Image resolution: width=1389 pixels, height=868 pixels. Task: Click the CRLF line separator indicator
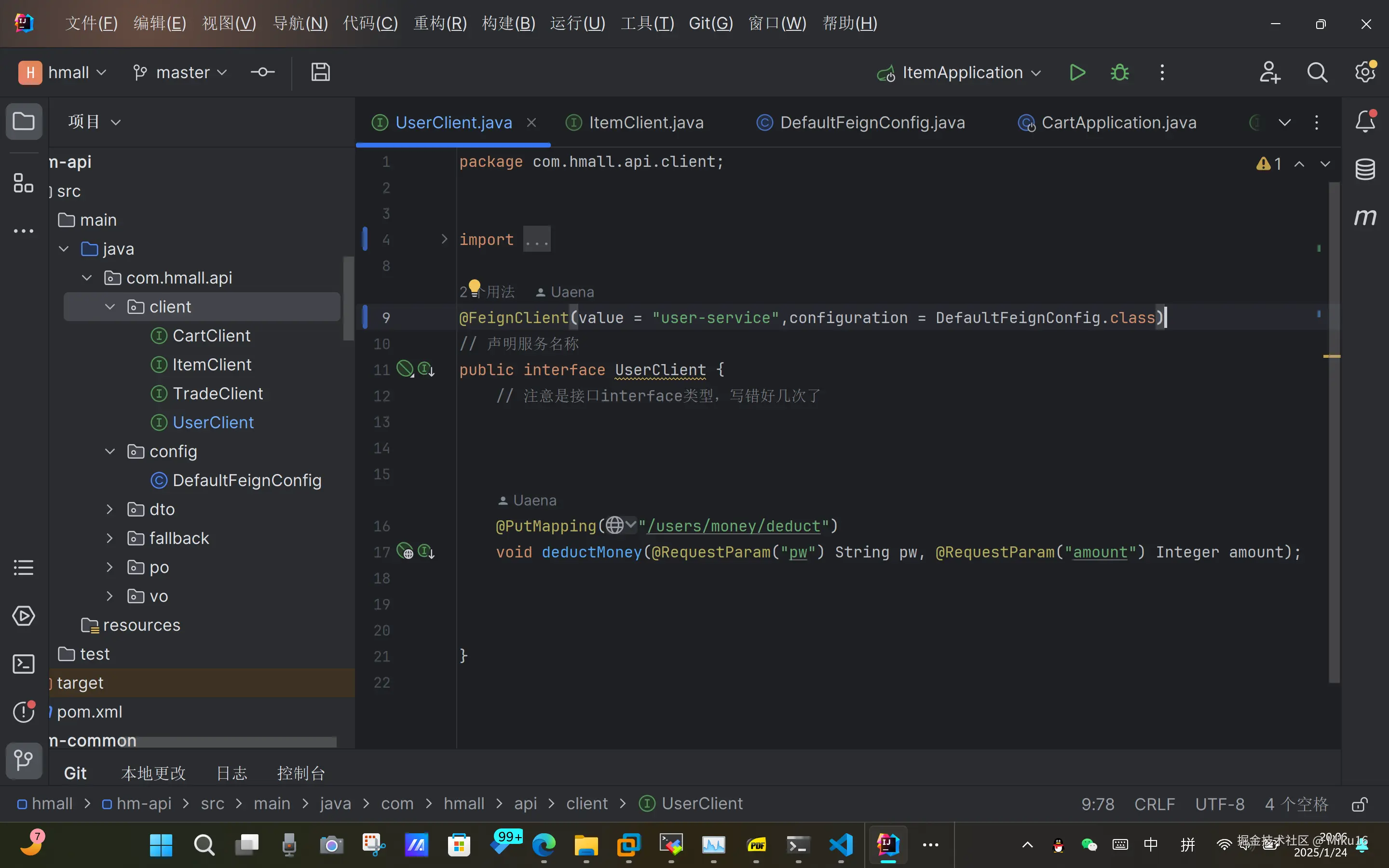click(1154, 804)
